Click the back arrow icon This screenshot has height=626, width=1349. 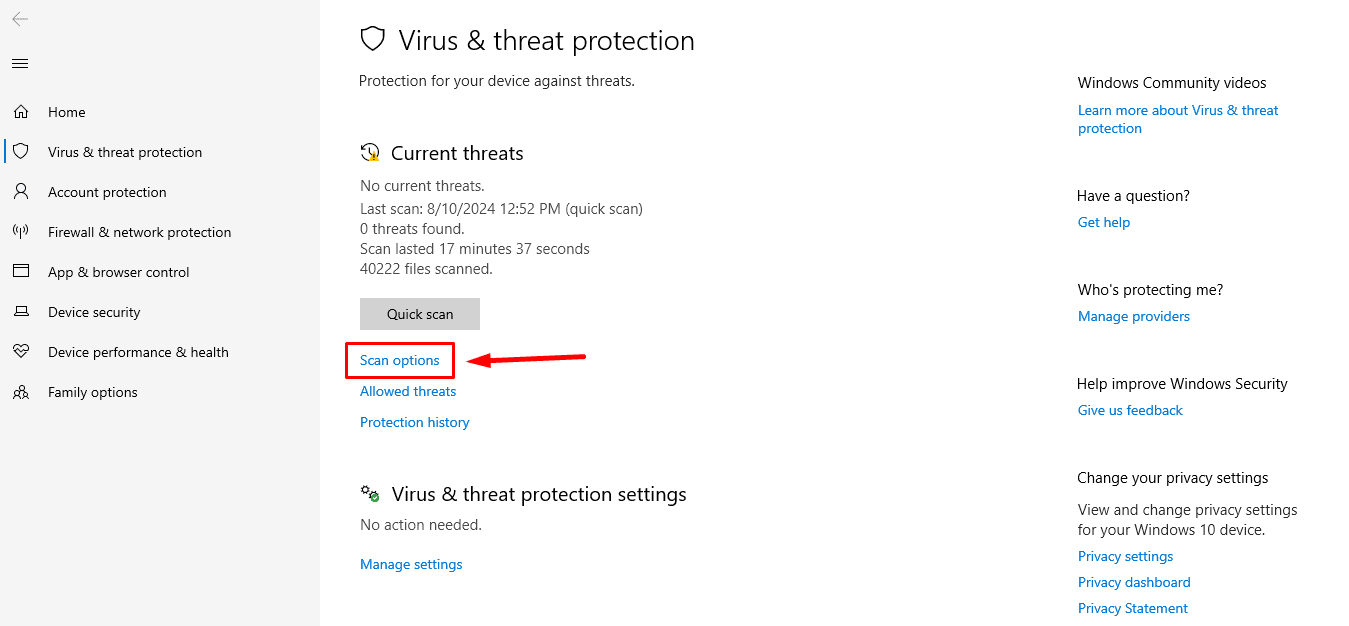click(x=20, y=19)
